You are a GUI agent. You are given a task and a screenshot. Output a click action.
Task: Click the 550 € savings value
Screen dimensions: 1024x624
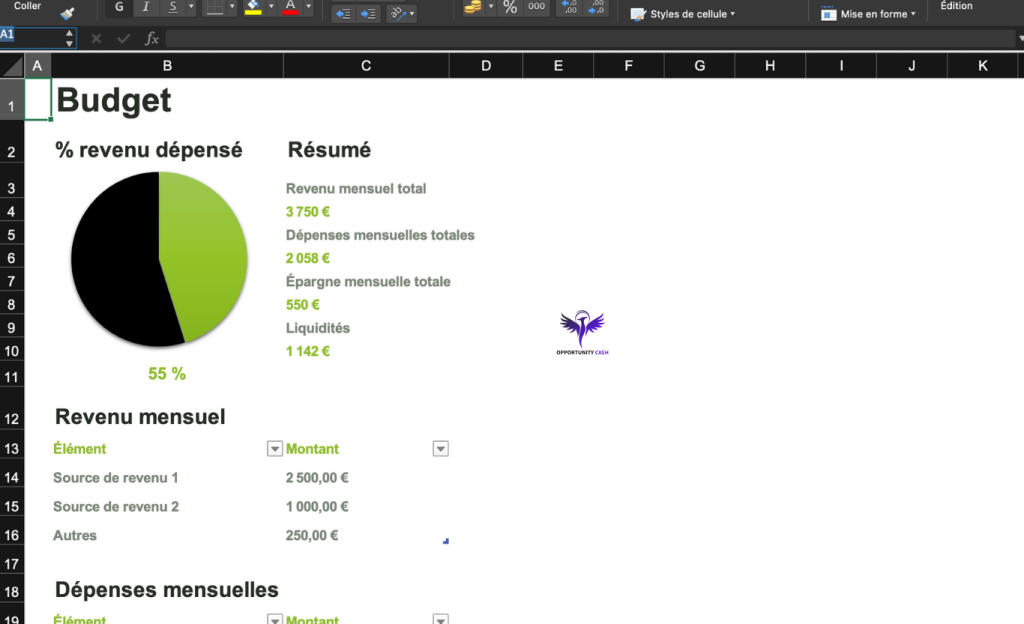coord(302,305)
